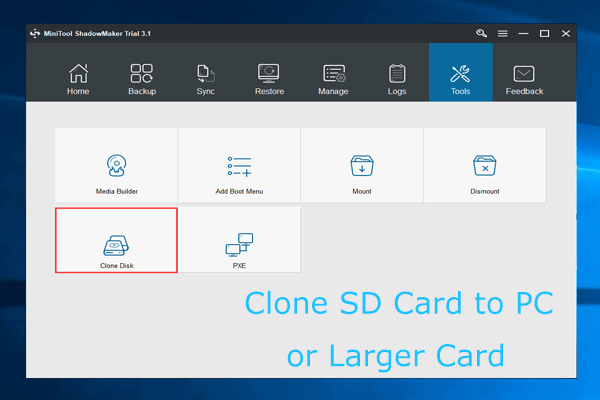This screenshot has width=600, height=400.
Task: View the Logs tab
Action: (x=397, y=79)
